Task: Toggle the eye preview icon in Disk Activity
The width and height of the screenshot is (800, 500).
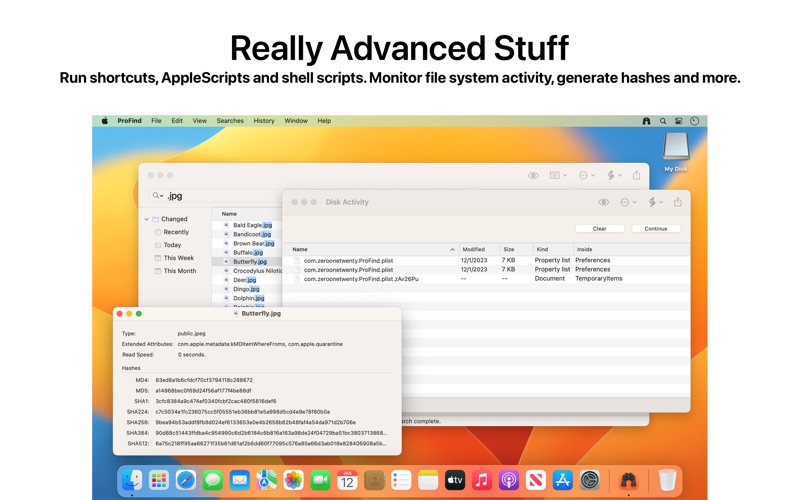Action: point(604,202)
